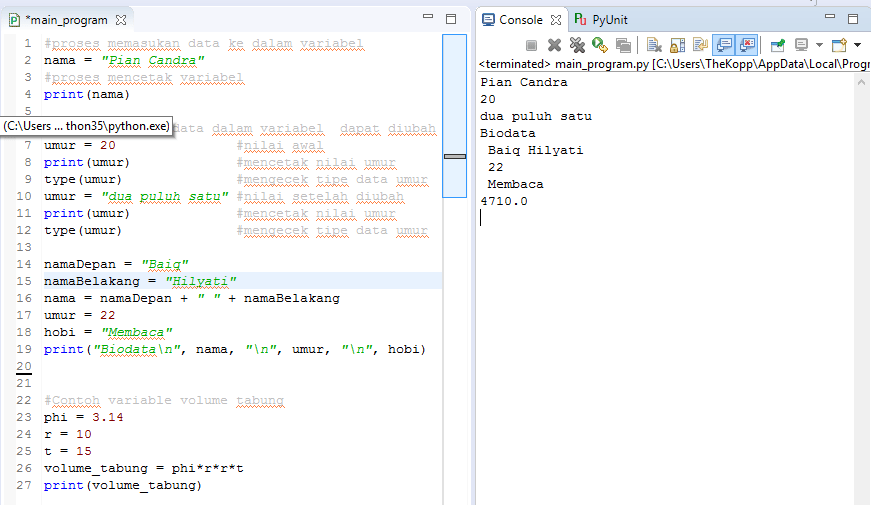Click the Open Console icon

(838, 45)
